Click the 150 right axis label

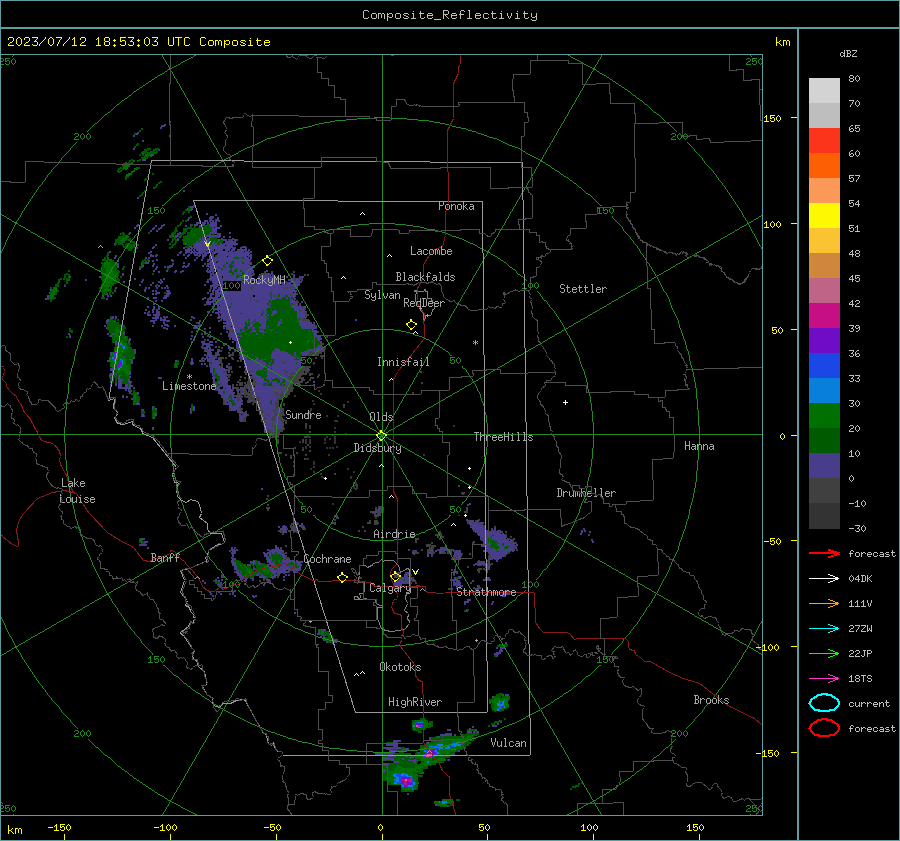pyautogui.click(x=772, y=118)
